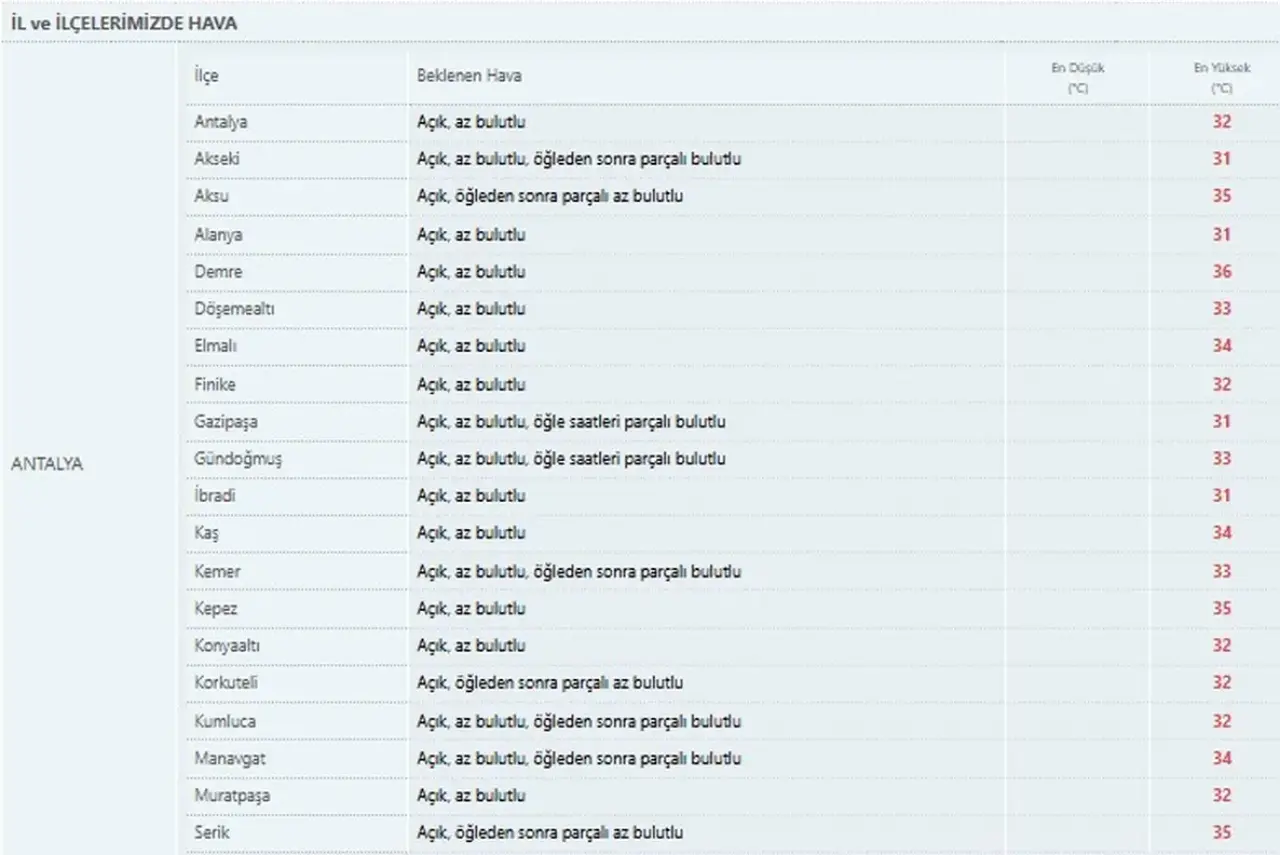Click the İL ve İLÇELERİMİZDE HAVA heading
The height and width of the screenshot is (855, 1280).
pyautogui.click(x=124, y=22)
